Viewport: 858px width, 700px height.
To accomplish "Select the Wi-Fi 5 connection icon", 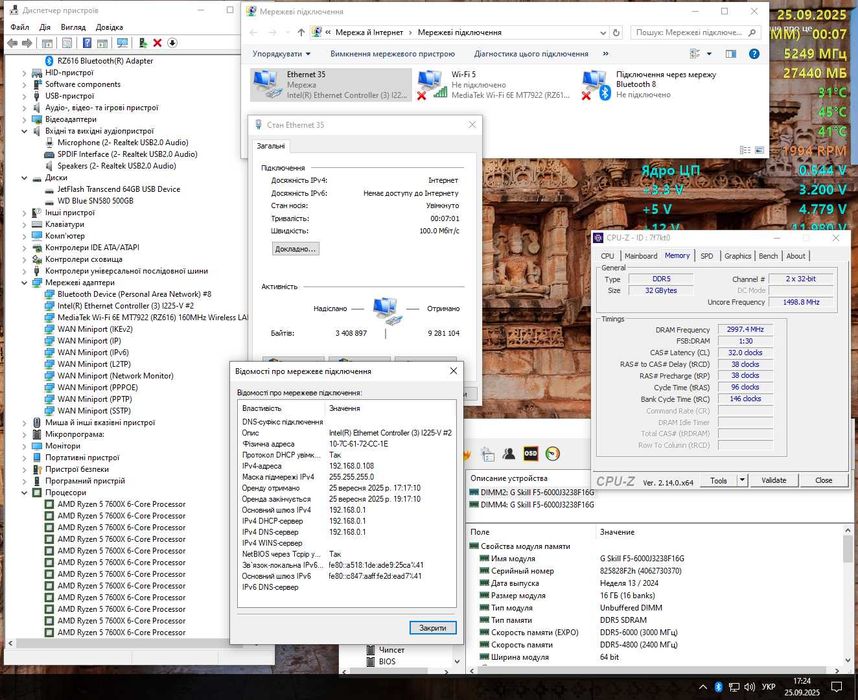I will (x=431, y=84).
